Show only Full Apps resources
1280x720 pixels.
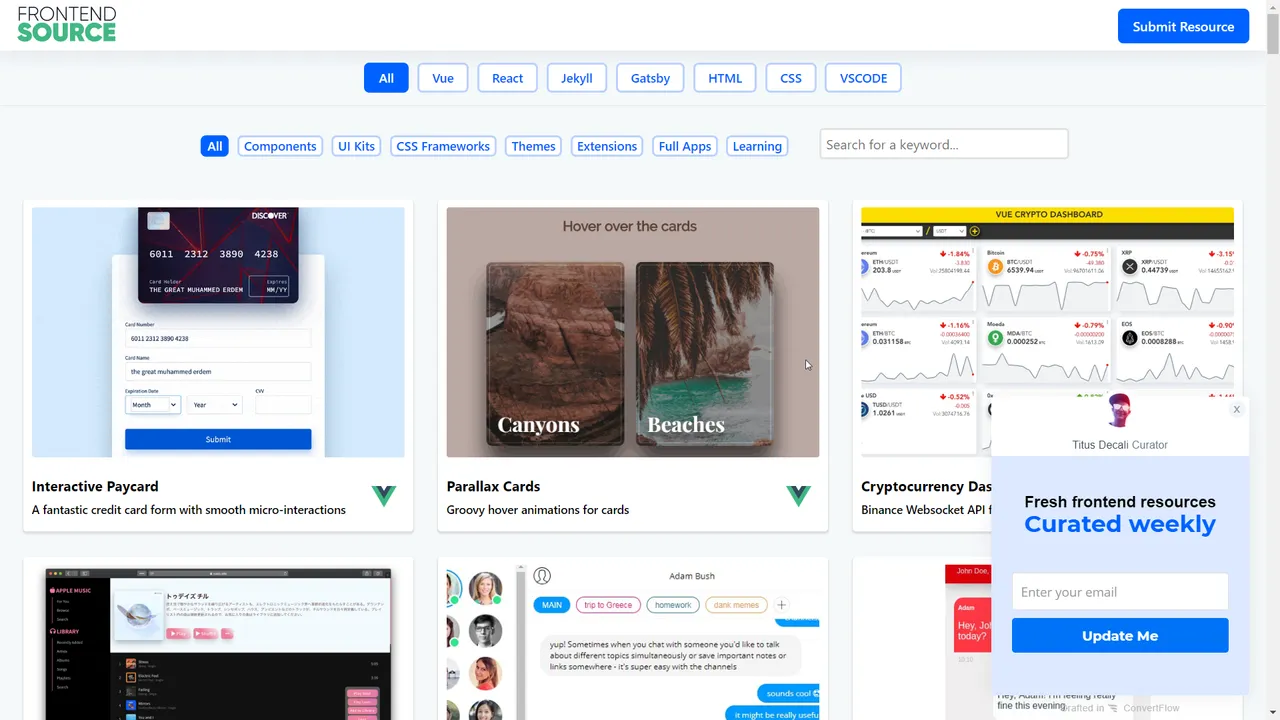(685, 146)
